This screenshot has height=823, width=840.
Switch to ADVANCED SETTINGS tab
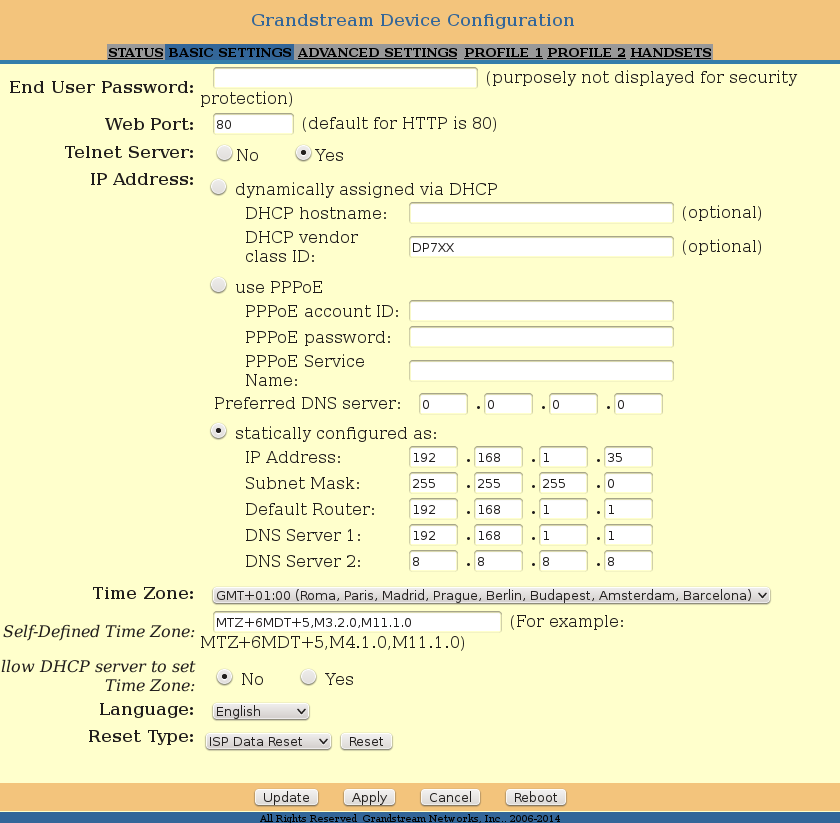pos(377,52)
